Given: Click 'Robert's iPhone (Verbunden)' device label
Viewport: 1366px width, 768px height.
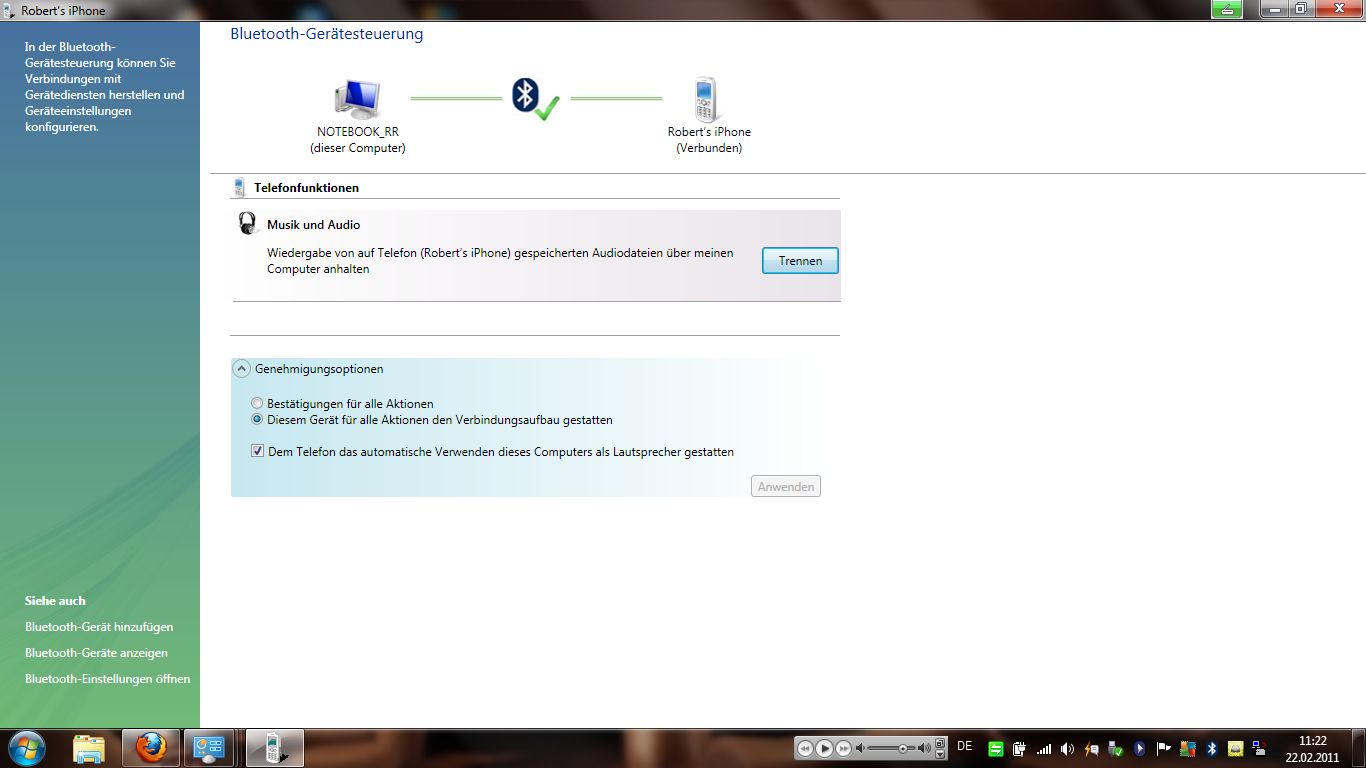Looking at the screenshot, I should pos(709,140).
